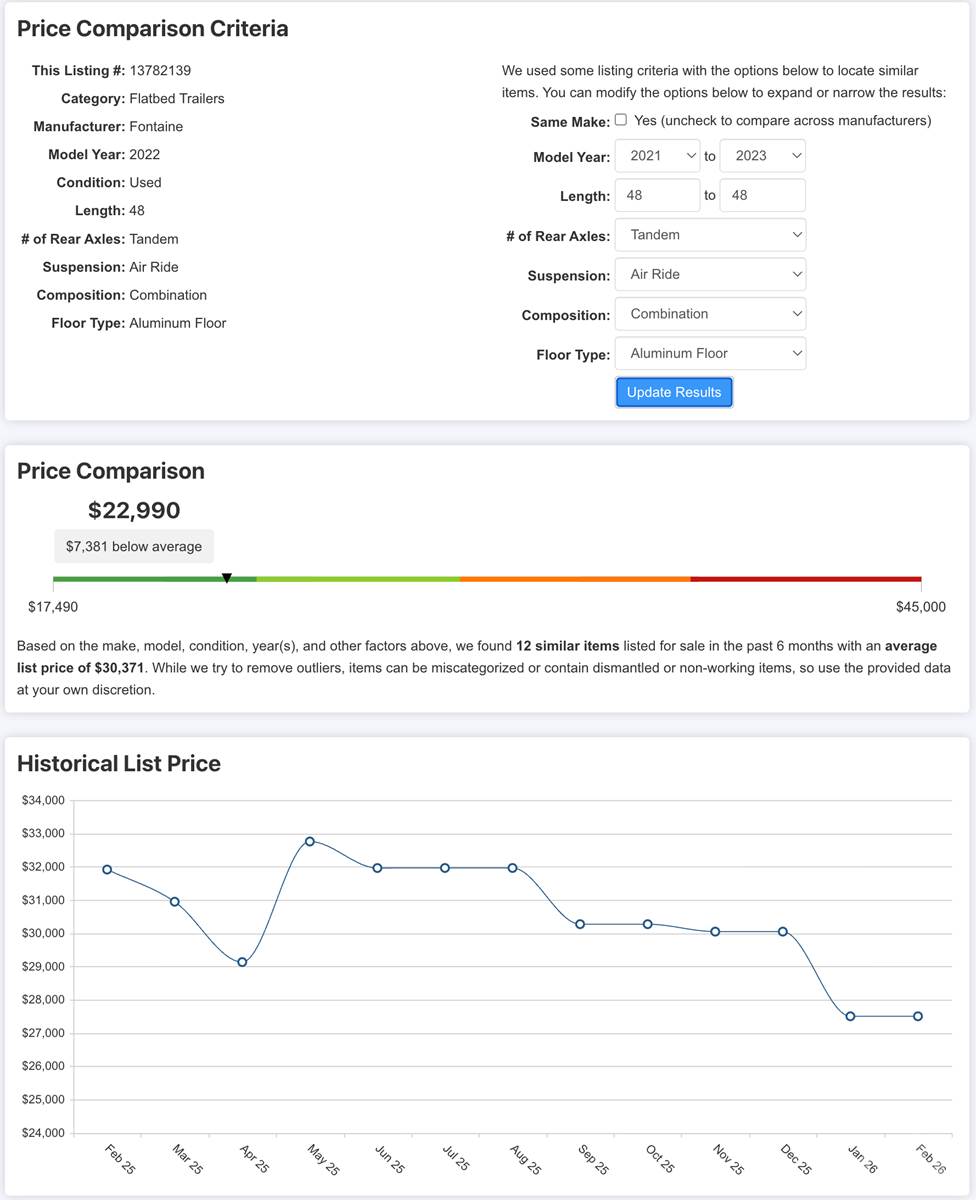Click the Update Results button
976x1200 pixels.
click(x=674, y=392)
